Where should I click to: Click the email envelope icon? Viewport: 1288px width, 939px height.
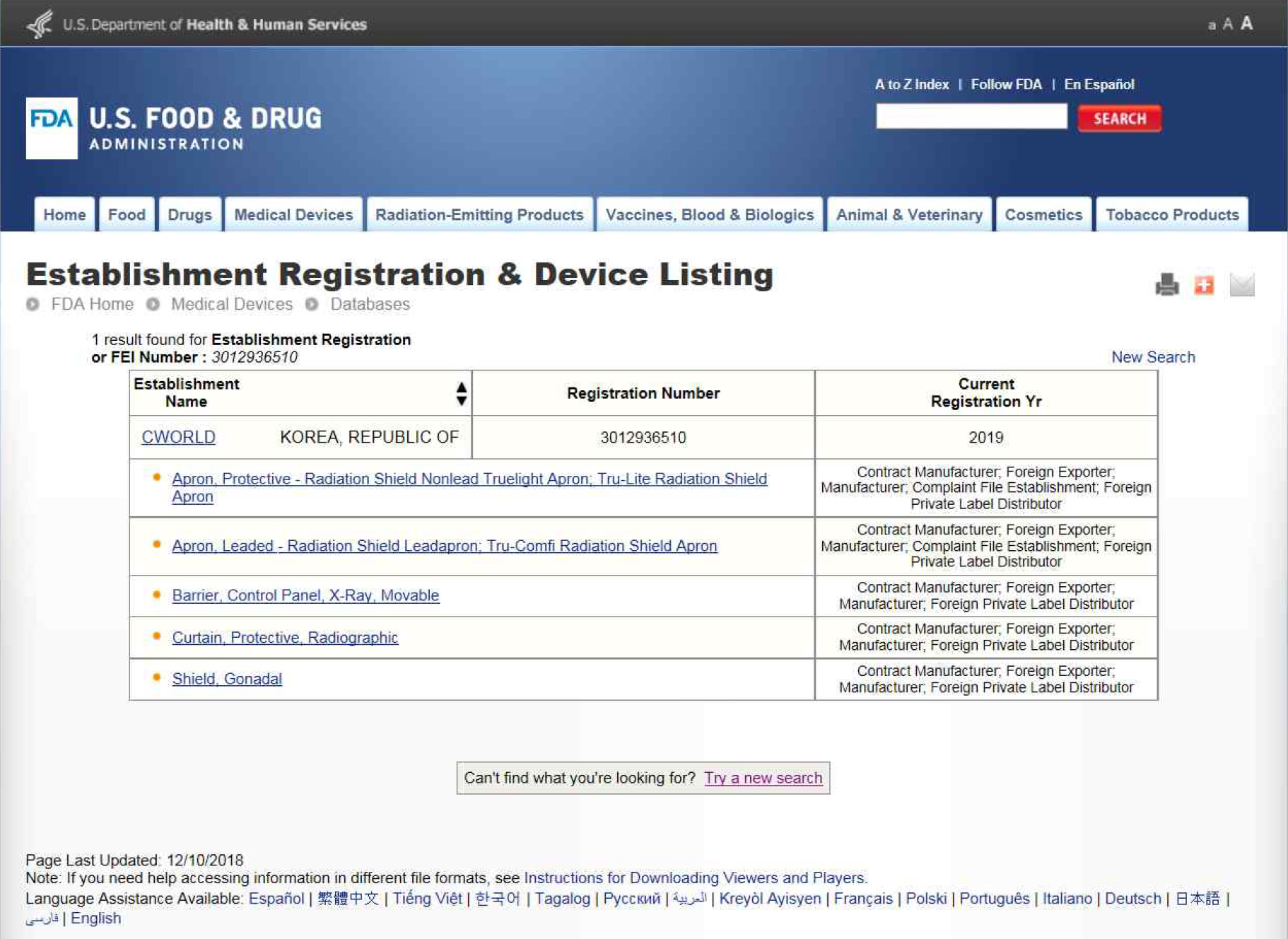1242,284
